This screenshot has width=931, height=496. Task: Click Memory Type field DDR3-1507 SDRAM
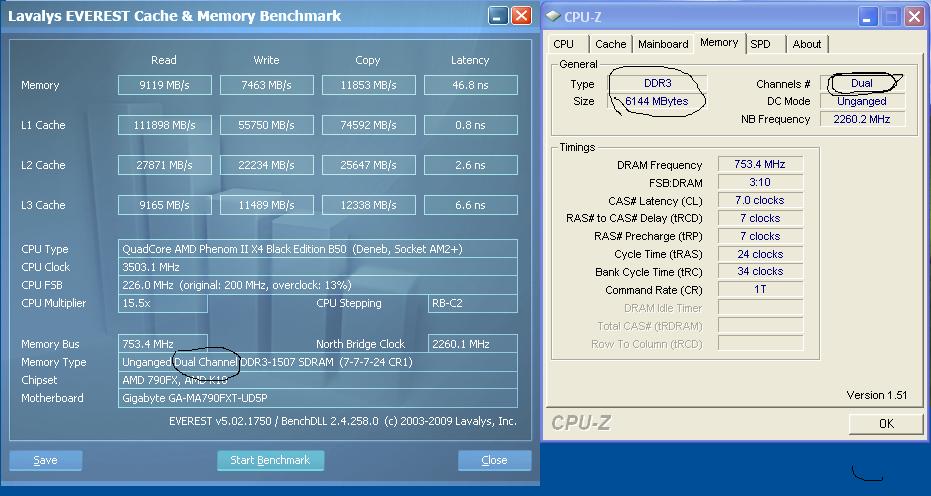tap(318, 362)
